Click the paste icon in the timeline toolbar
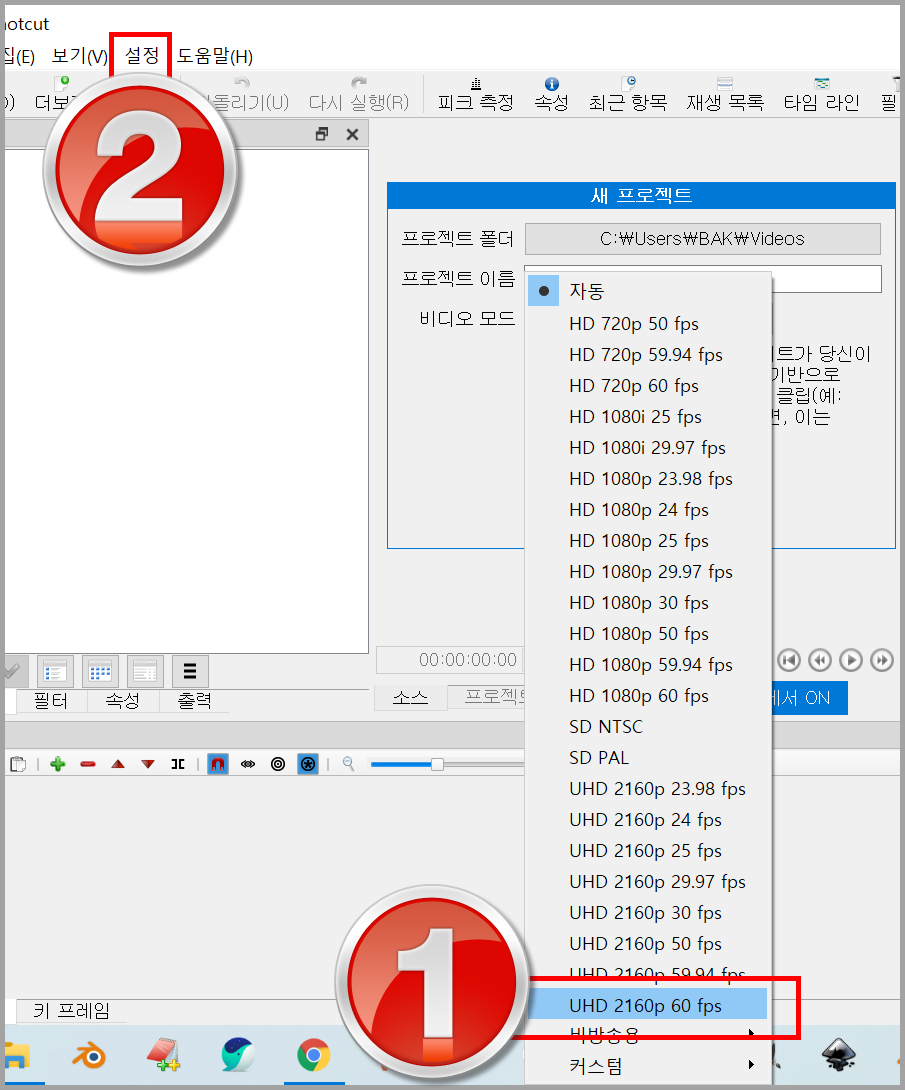 tap(18, 764)
